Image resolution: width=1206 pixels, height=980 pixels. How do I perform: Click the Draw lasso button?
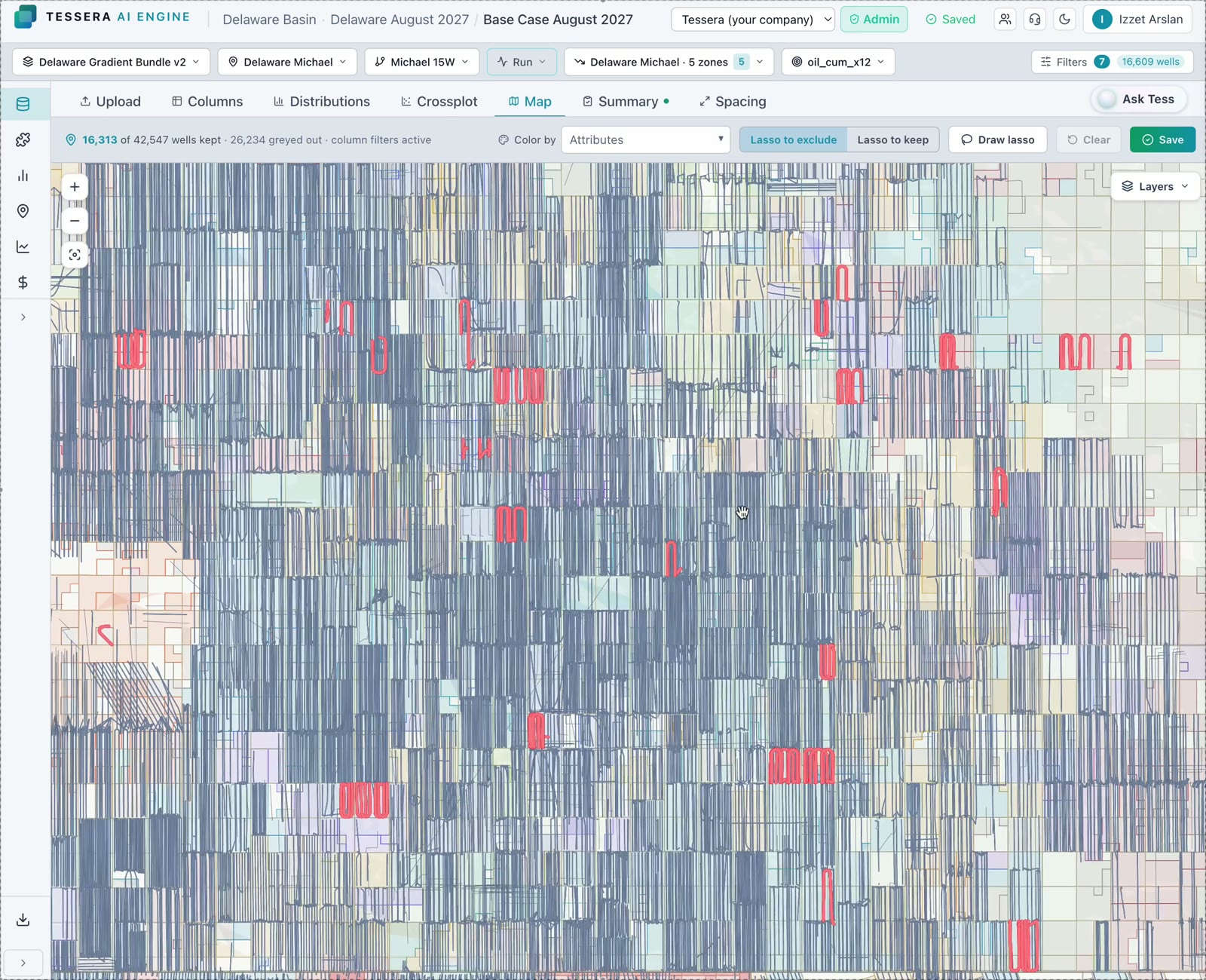click(x=997, y=139)
